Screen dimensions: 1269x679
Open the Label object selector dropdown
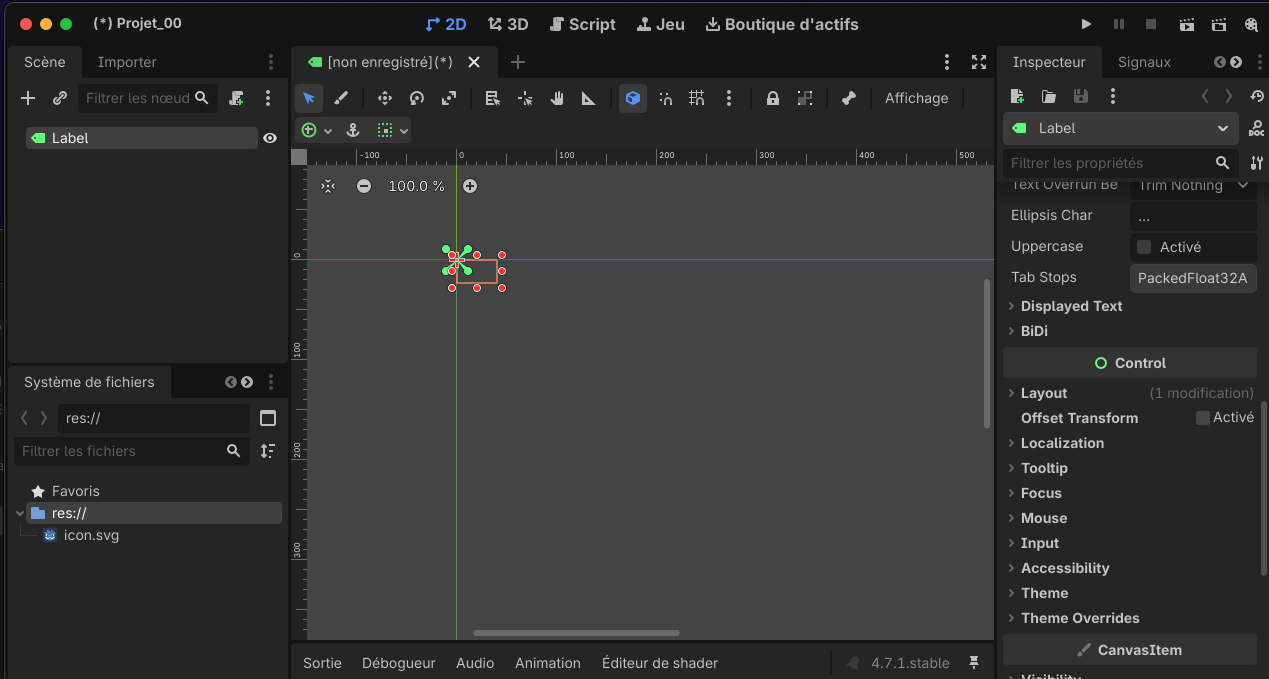1121,128
